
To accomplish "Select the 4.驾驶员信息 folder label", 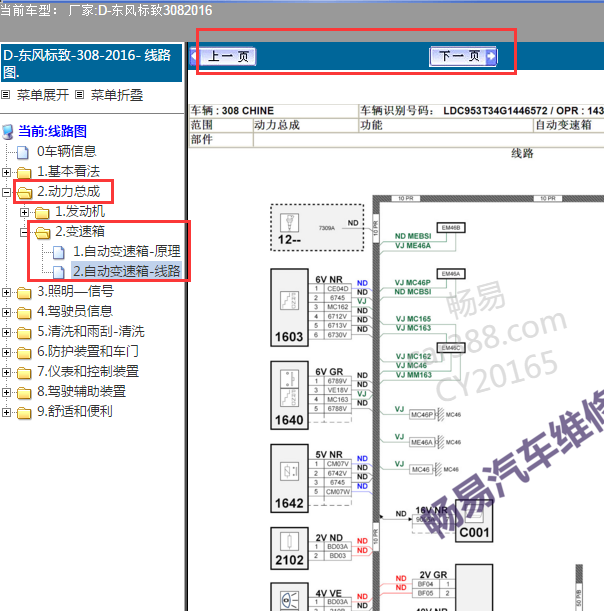I will coord(75,311).
